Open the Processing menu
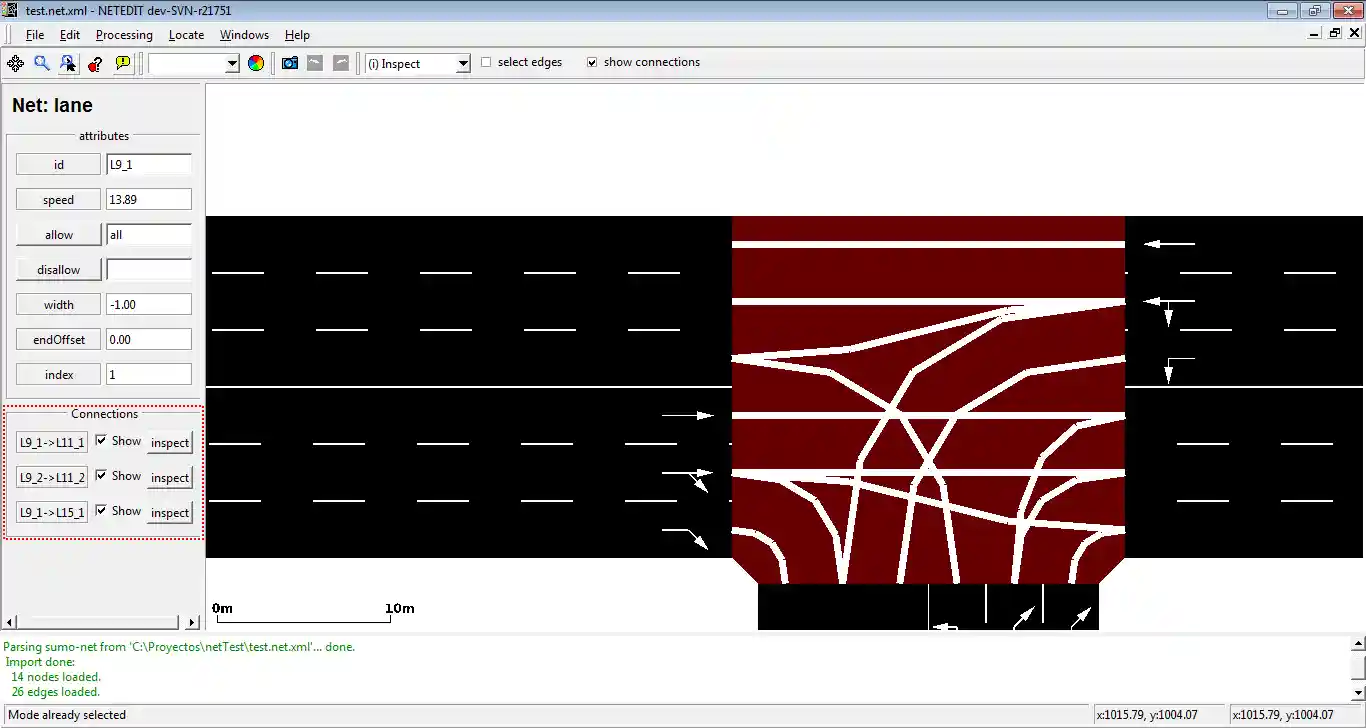 coord(124,35)
